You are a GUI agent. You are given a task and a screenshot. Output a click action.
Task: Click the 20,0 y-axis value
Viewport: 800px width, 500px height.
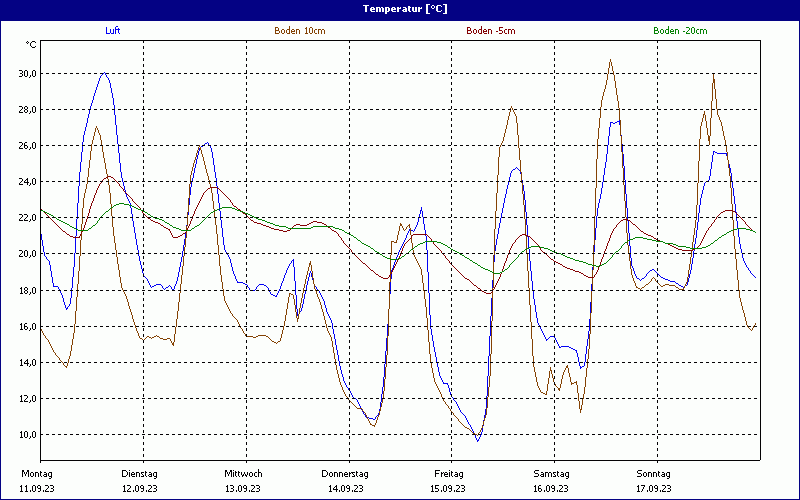point(27,254)
